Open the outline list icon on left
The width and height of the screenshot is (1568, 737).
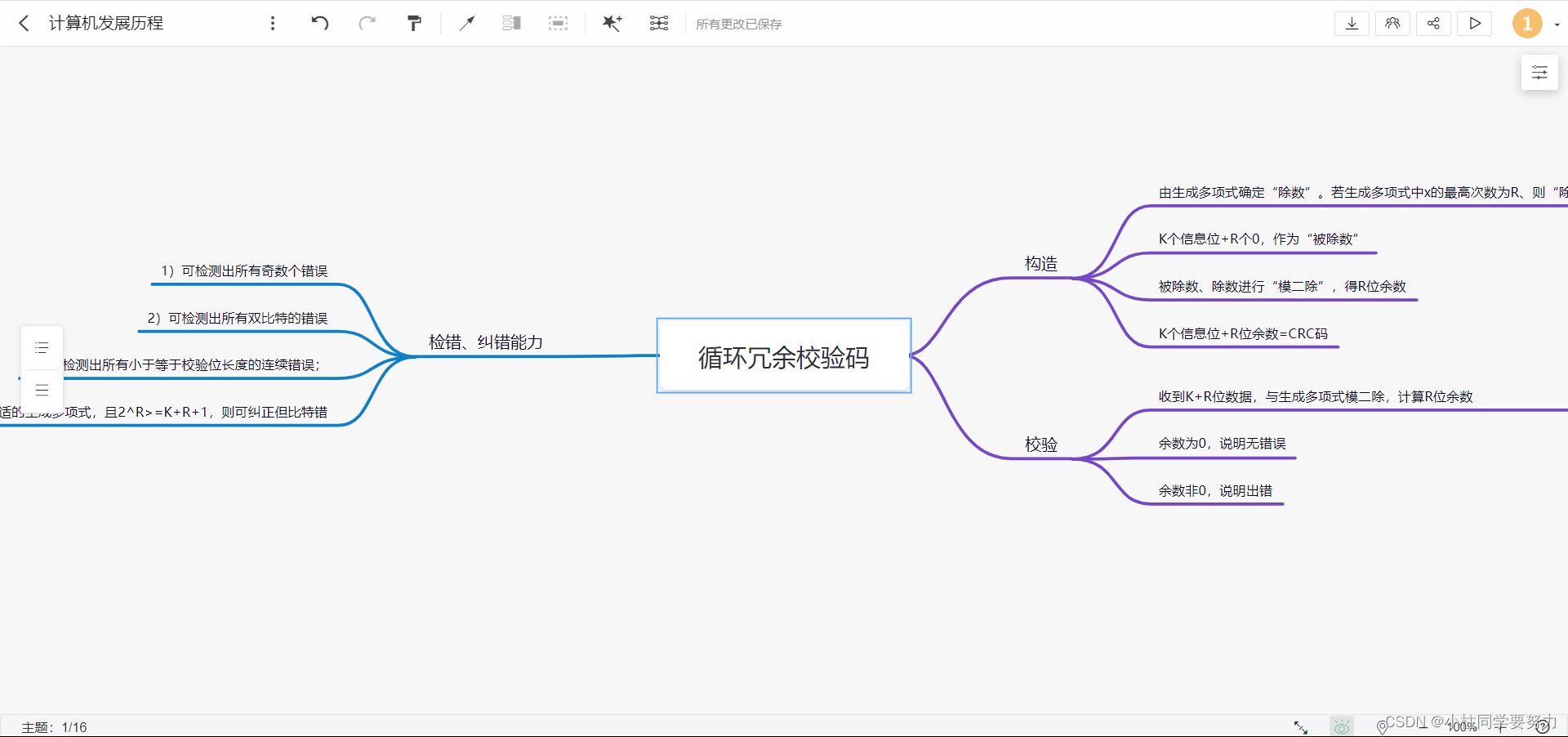click(42, 347)
